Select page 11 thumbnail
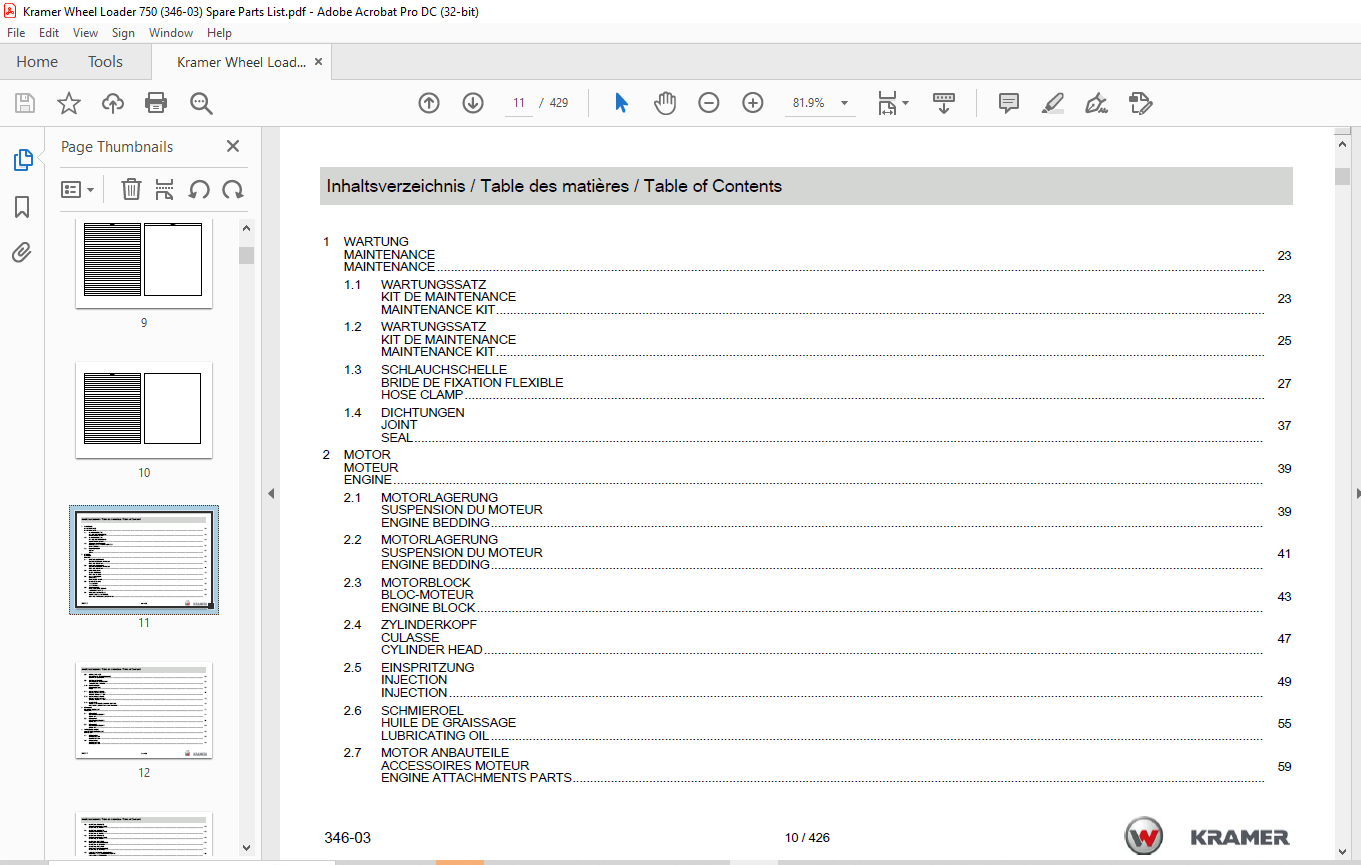1361x865 pixels. [x=144, y=559]
